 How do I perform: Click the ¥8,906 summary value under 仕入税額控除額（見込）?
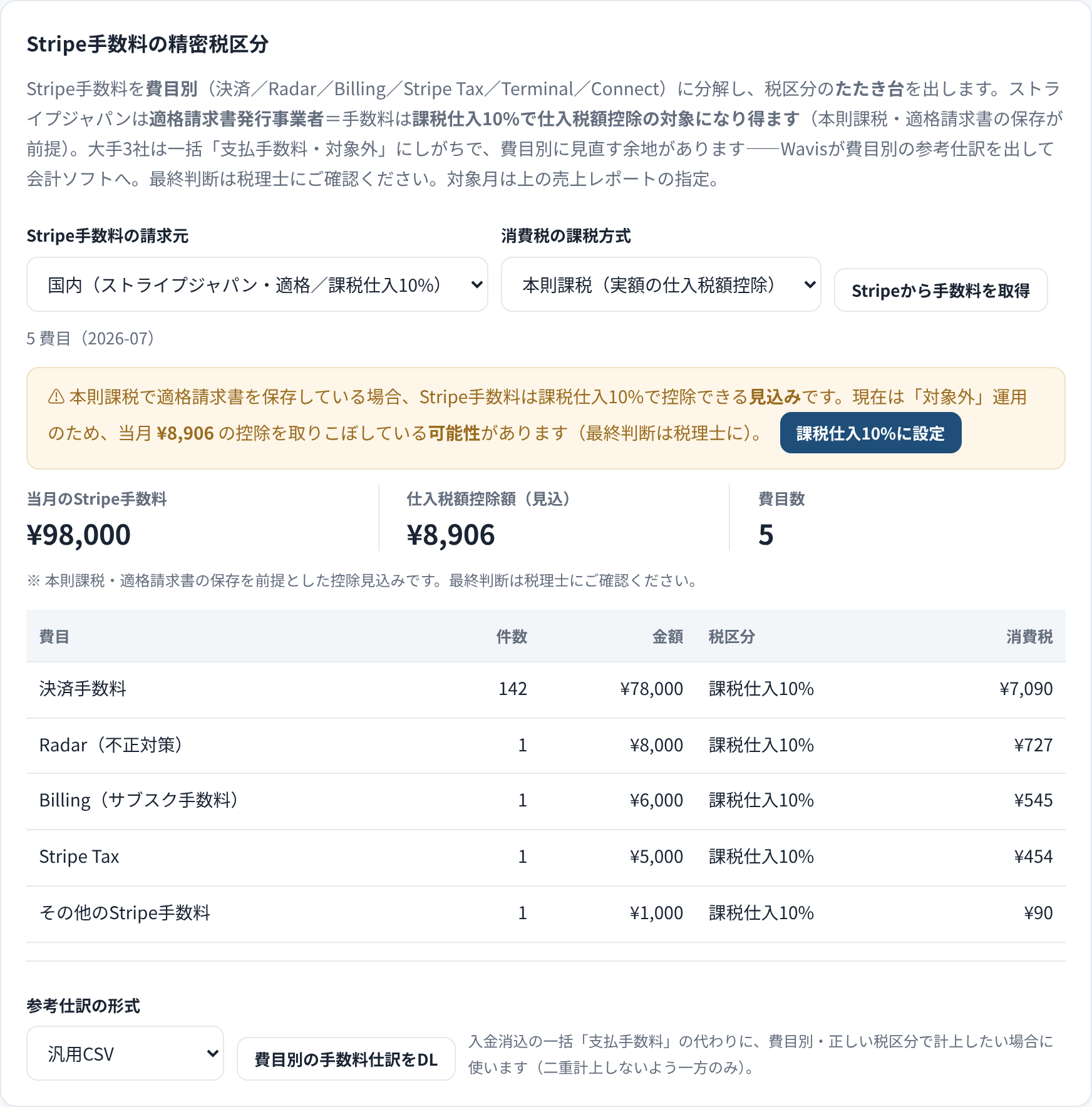coord(451,535)
